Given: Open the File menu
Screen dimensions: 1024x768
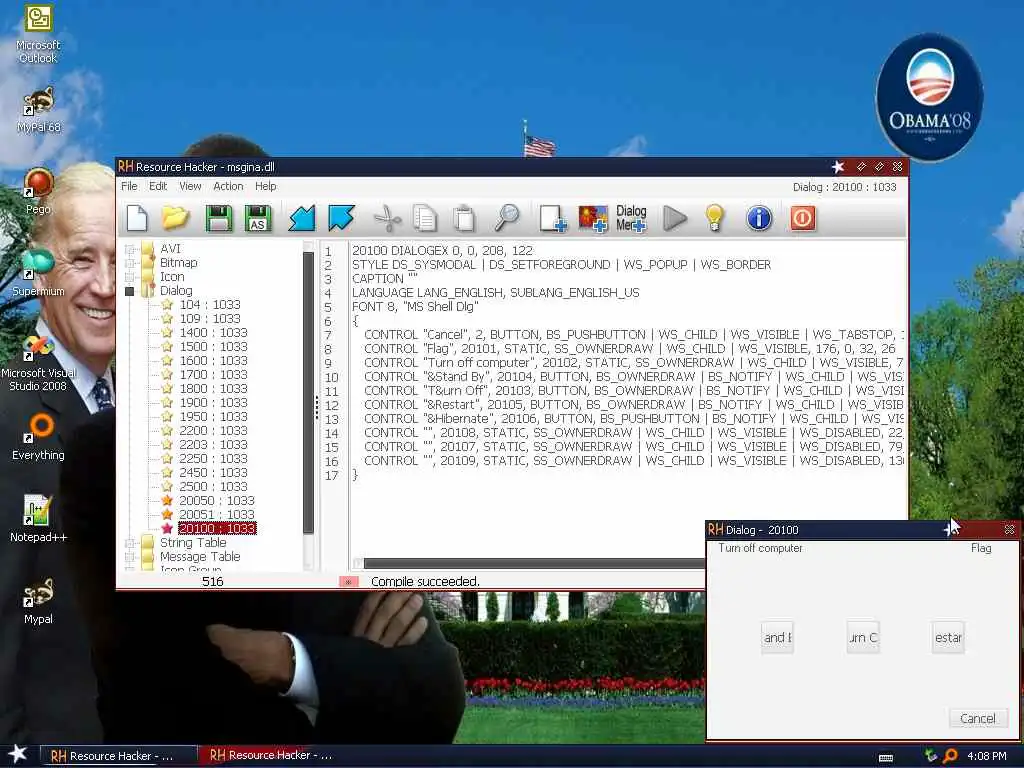Looking at the screenshot, I should click(129, 186).
